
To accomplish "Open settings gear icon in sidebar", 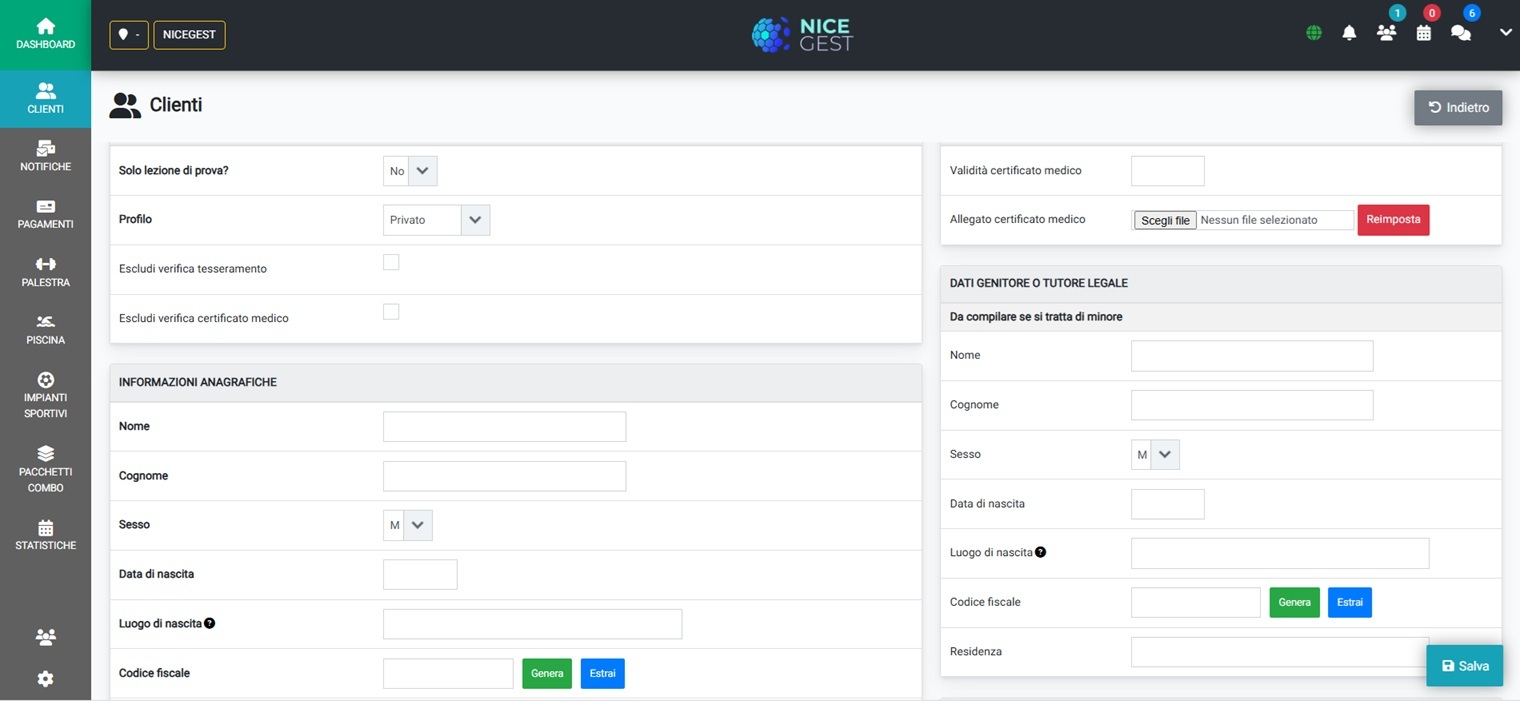I will (45, 680).
